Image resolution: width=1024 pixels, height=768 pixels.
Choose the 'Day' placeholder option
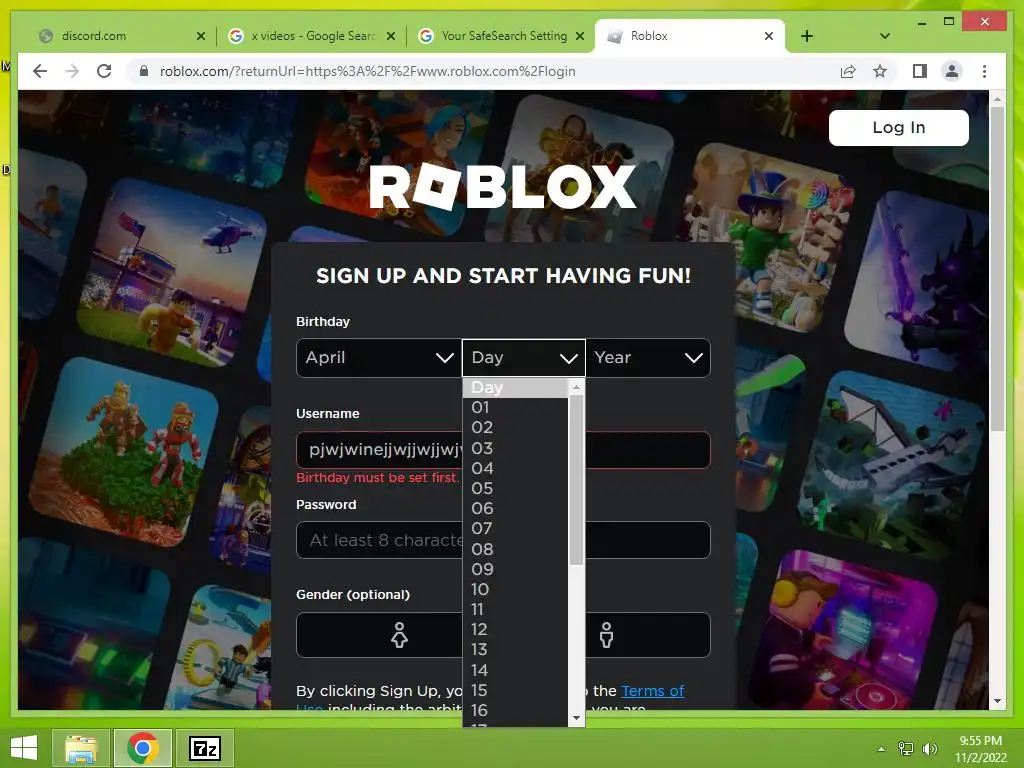click(x=515, y=387)
